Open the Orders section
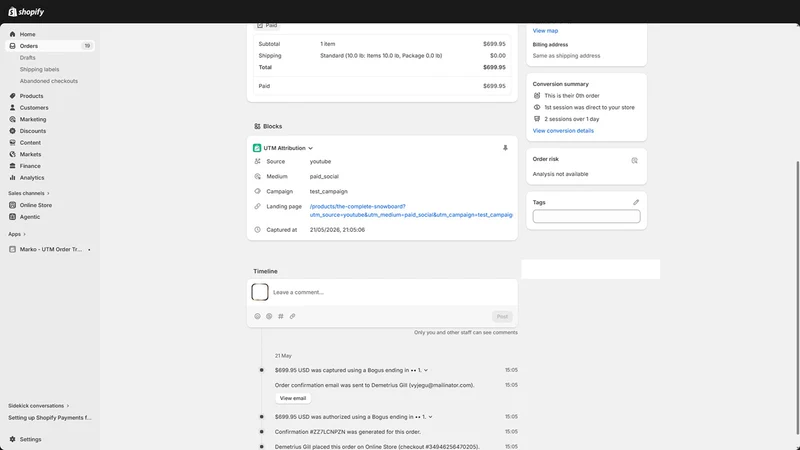This screenshot has height=450, width=800. (49, 46)
